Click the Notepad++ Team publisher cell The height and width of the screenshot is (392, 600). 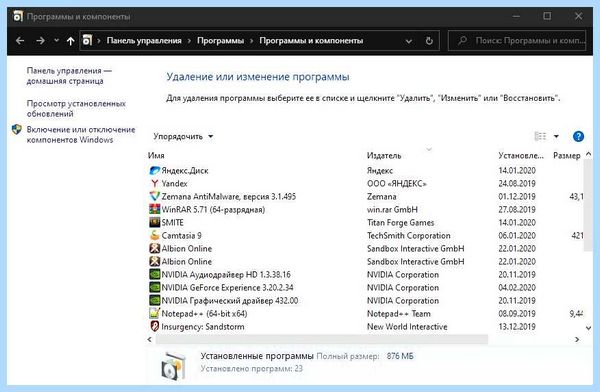coord(398,314)
